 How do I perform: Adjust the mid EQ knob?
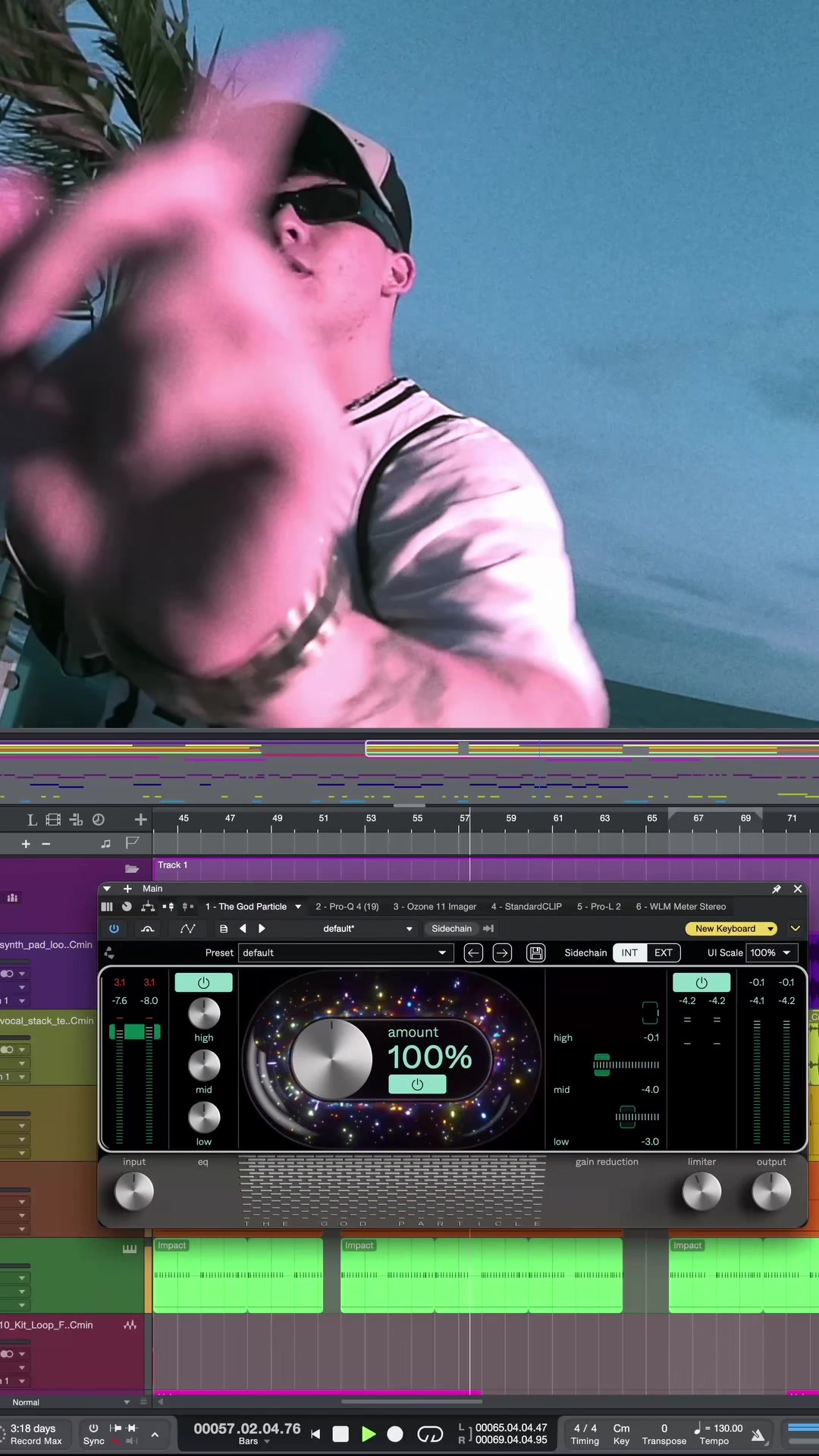pyautogui.click(x=204, y=1065)
